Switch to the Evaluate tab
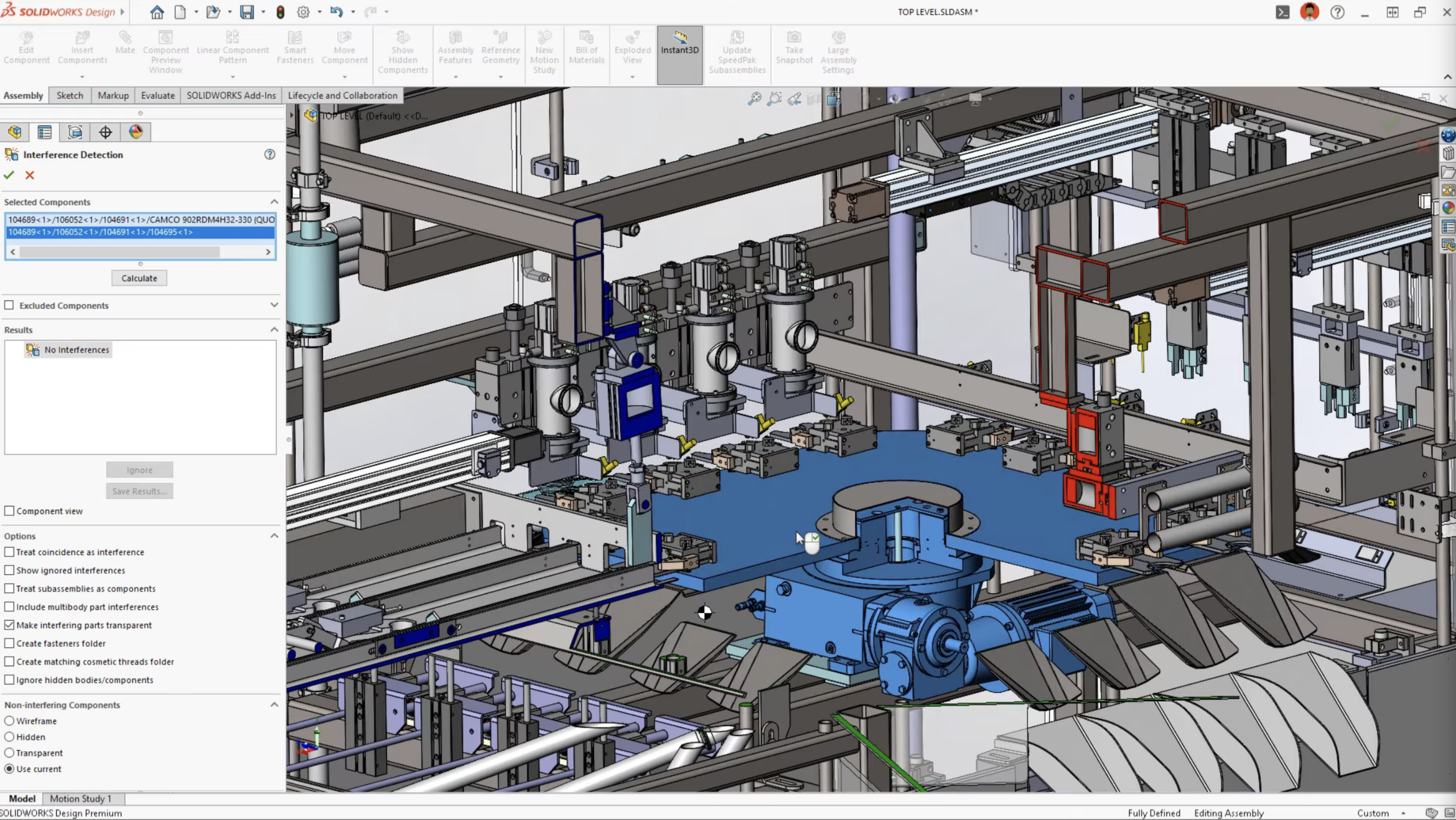 pyautogui.click(x=158, y=96)
